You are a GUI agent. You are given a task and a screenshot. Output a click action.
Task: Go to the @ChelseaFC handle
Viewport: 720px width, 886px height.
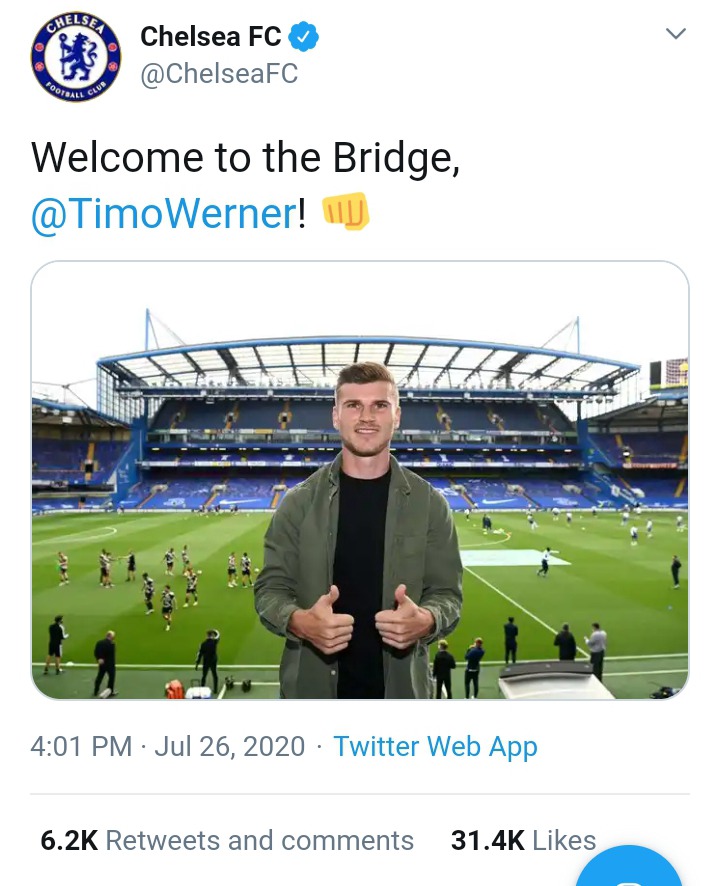click(x=219, y=75)
